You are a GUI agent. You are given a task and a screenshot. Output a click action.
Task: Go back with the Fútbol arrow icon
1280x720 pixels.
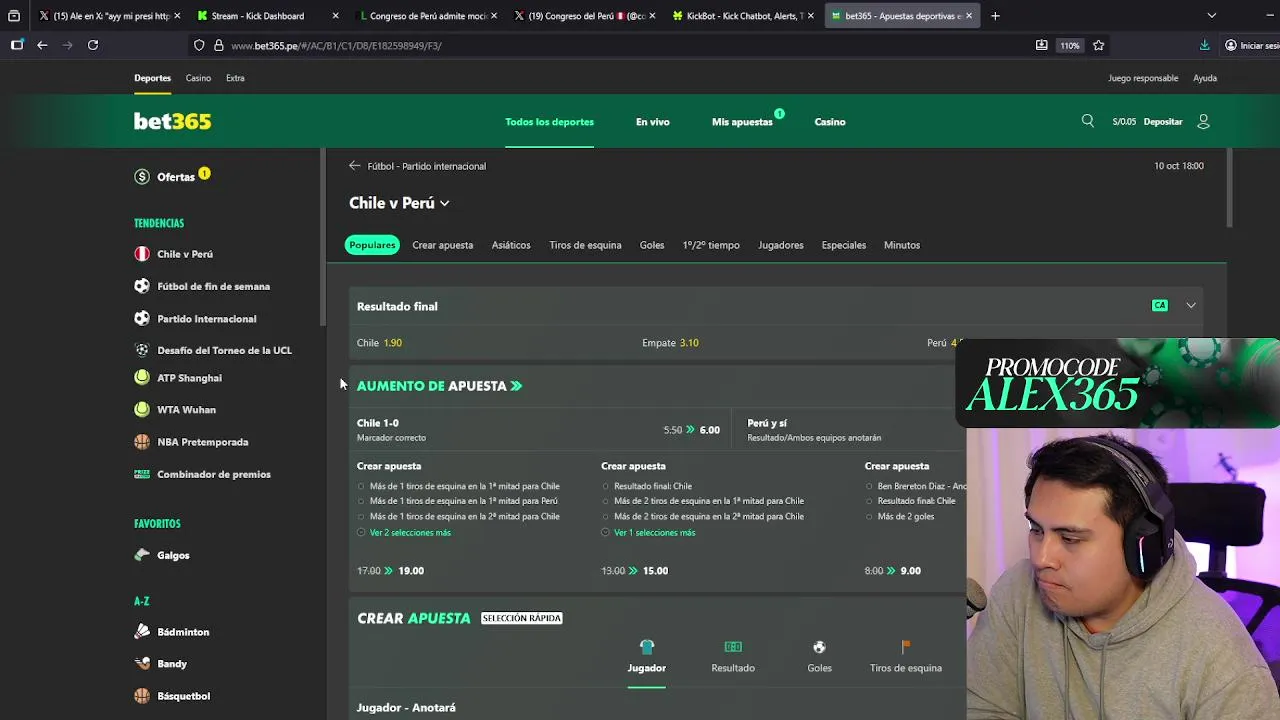[354, 166]
